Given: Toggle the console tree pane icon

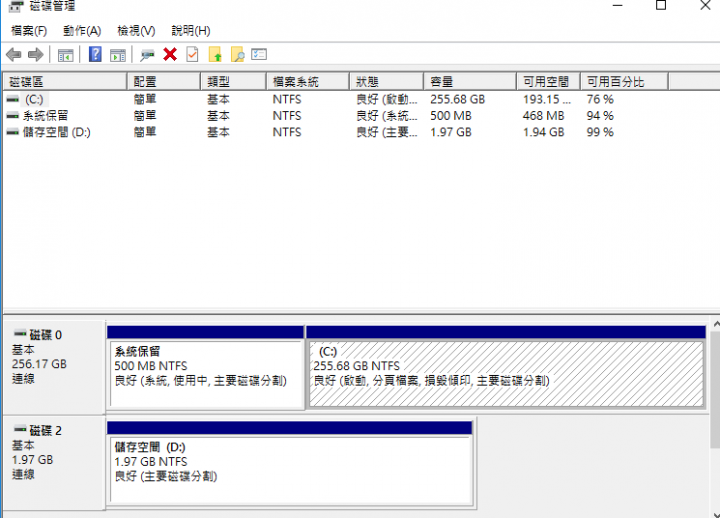Looking at the screenshot, I should pyautogui.click(x=65, y=55).
